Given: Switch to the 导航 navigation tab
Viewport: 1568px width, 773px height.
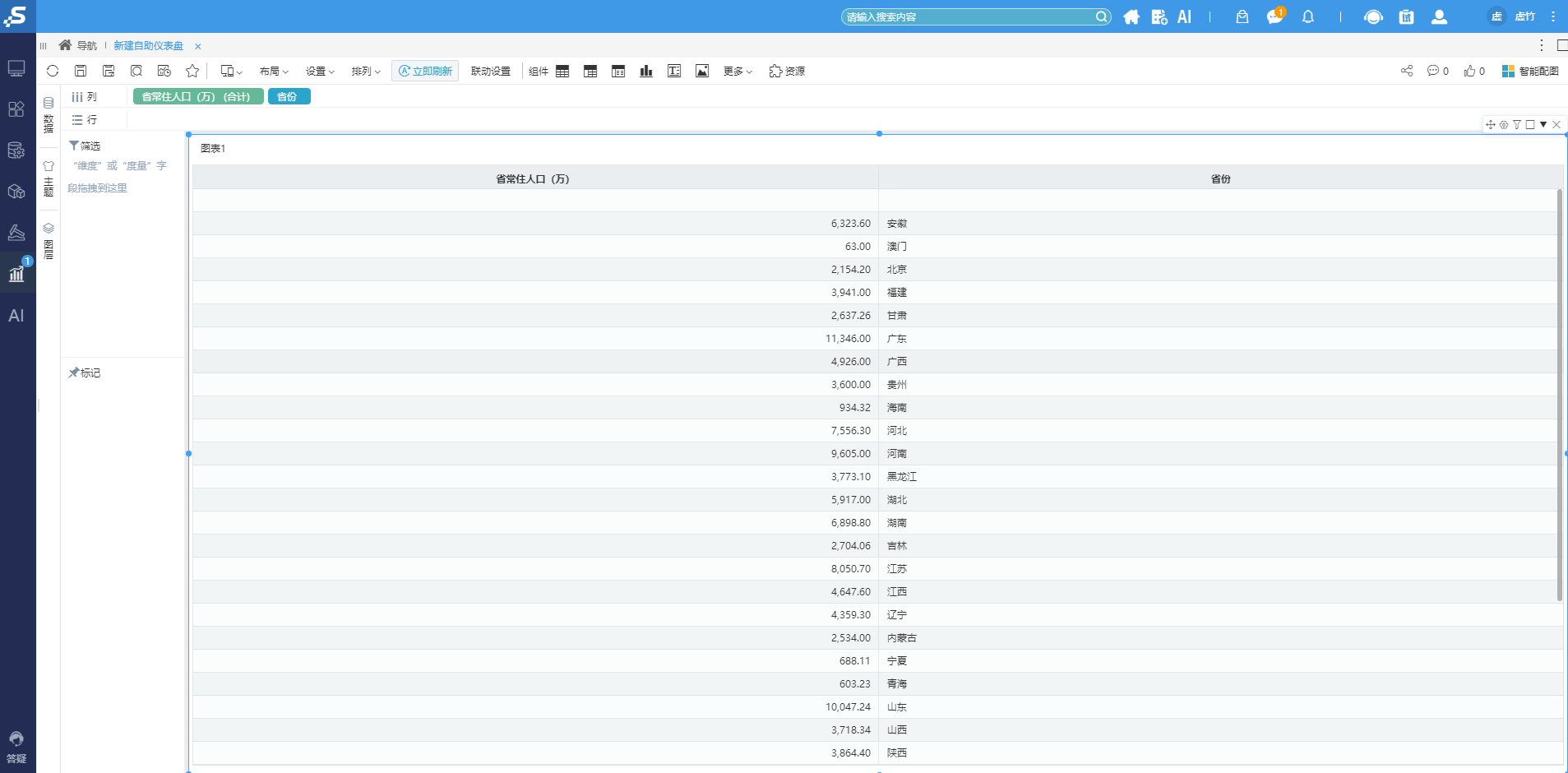Looking at the screenshot, I should tap(78, 45).
